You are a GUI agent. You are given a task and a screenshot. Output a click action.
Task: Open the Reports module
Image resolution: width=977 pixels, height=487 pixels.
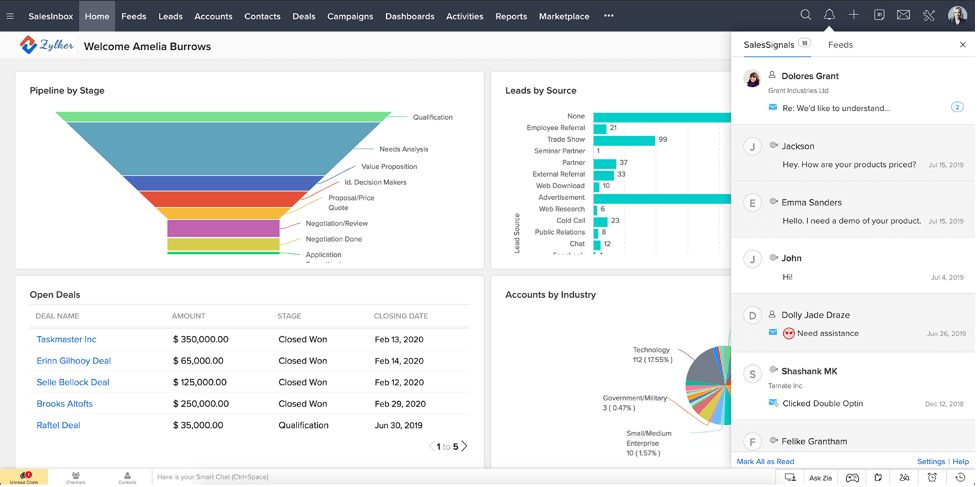(511, 16)
